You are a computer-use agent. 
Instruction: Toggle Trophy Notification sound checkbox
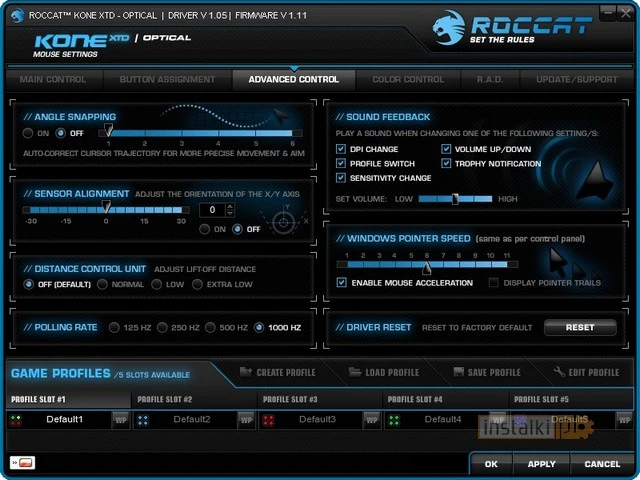point(446,163)
